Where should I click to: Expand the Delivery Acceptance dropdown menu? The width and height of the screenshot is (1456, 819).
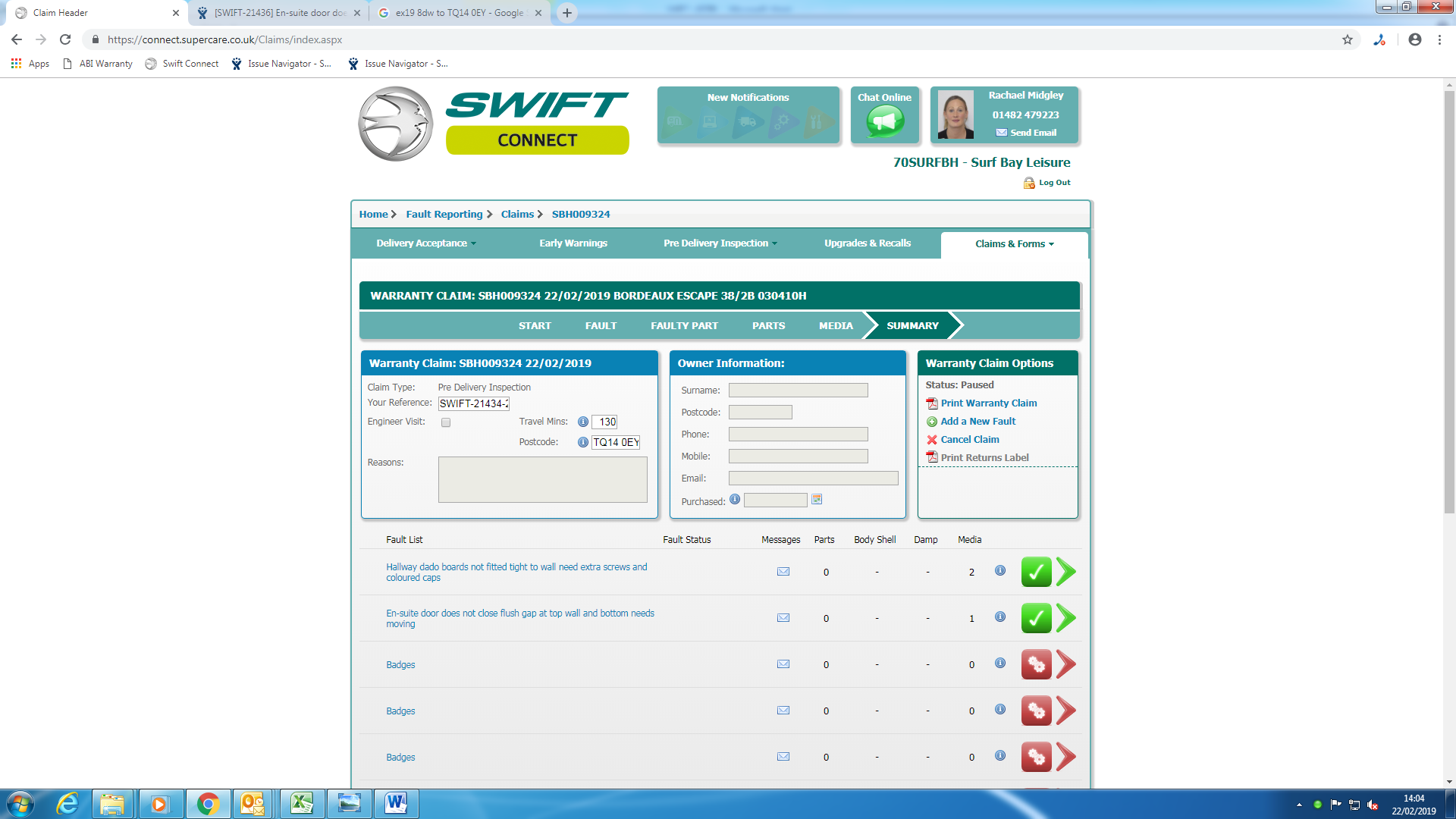[426, 243]
